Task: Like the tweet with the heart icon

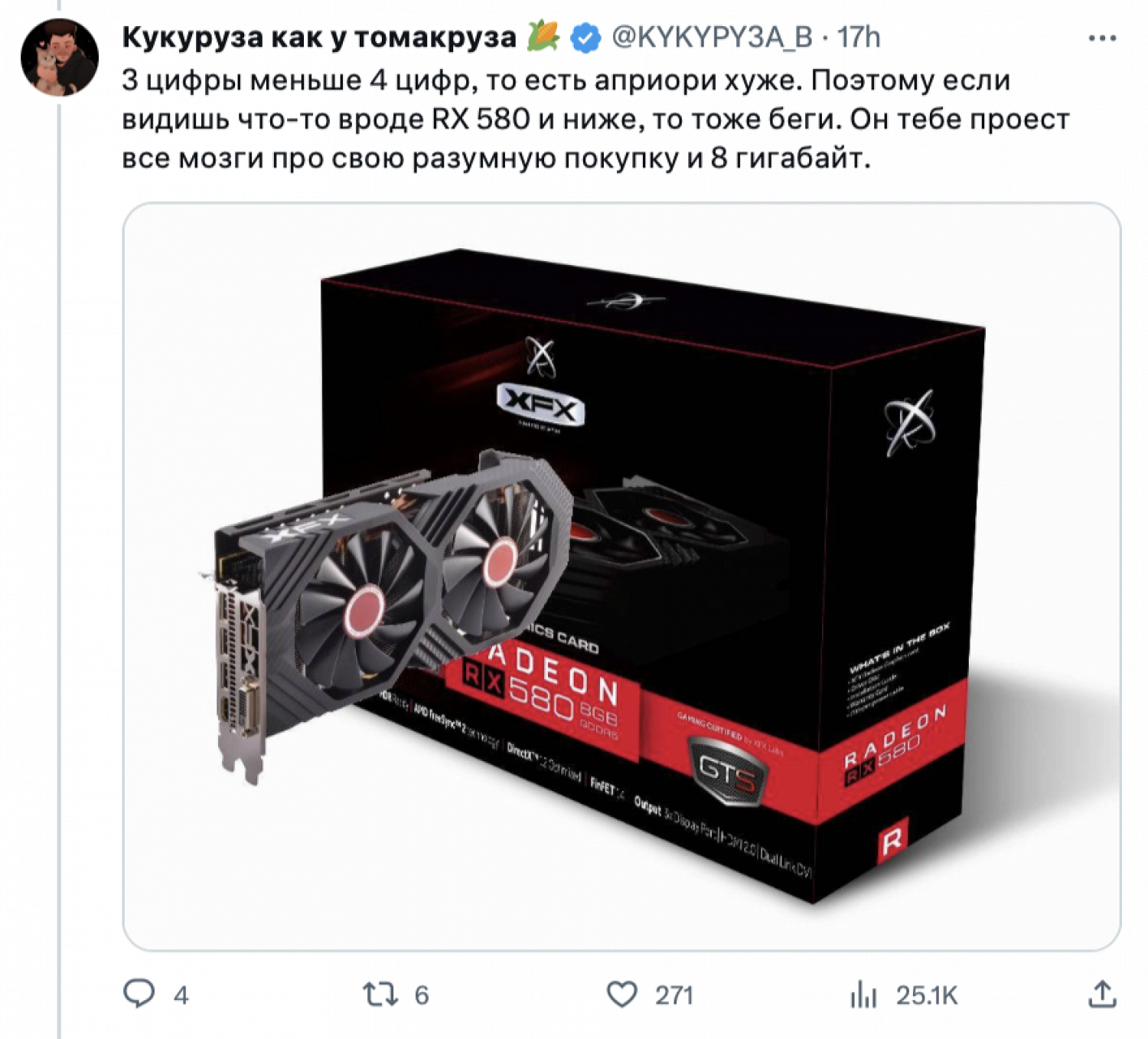Action: pos(621,995)
